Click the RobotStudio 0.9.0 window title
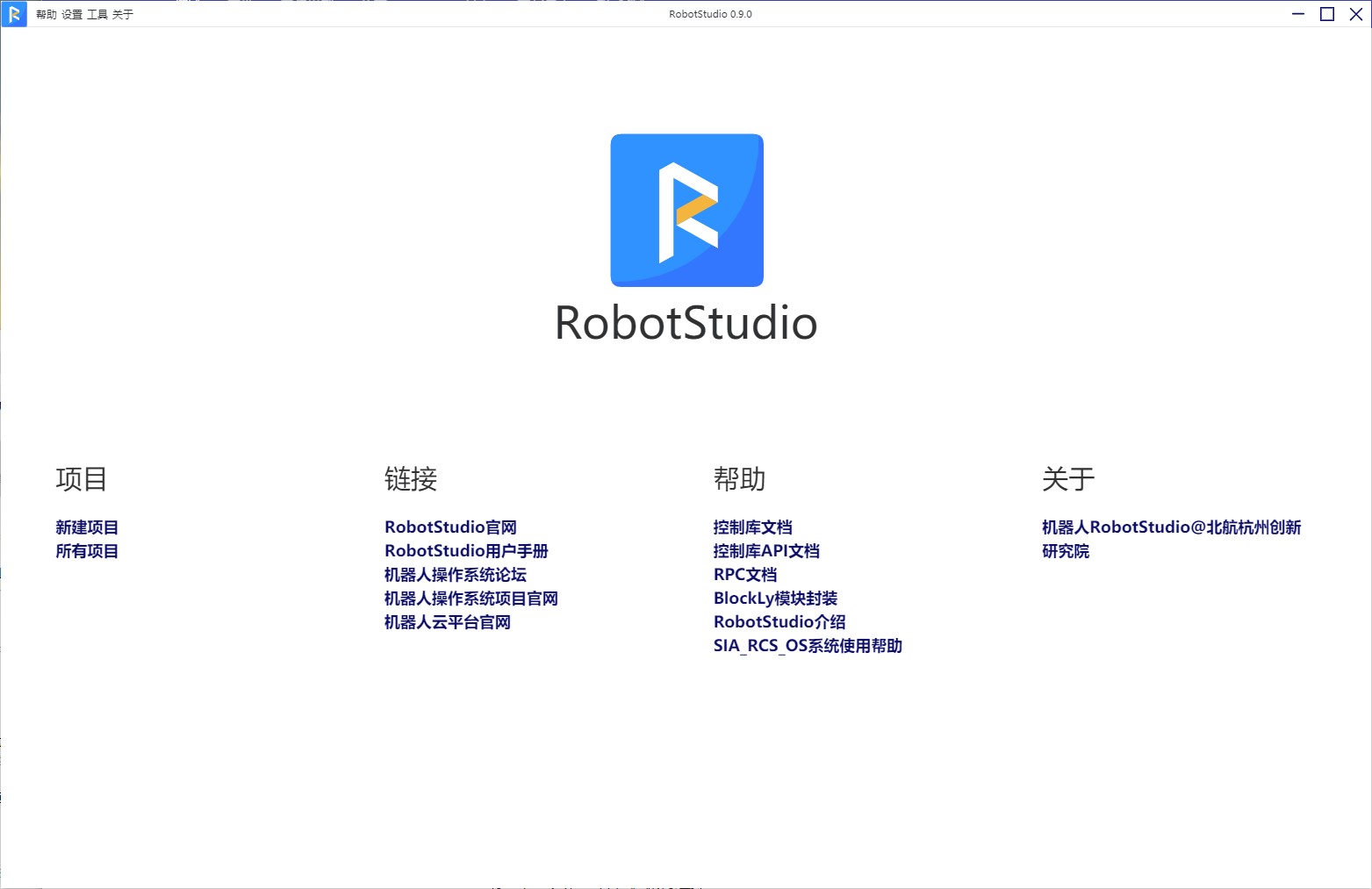 click(x=710, y=14)
